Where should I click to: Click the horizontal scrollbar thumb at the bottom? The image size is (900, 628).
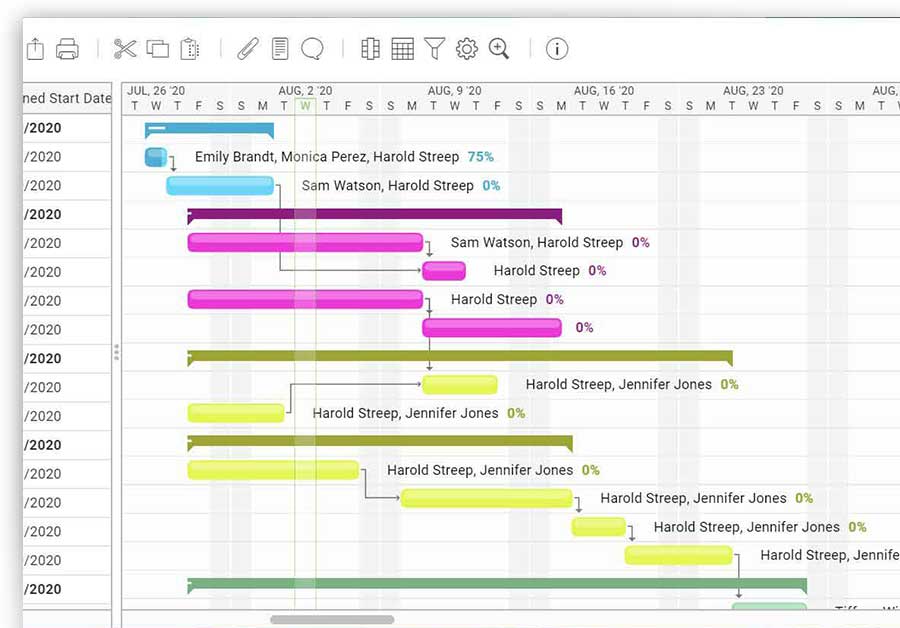[x=332, y=619]
